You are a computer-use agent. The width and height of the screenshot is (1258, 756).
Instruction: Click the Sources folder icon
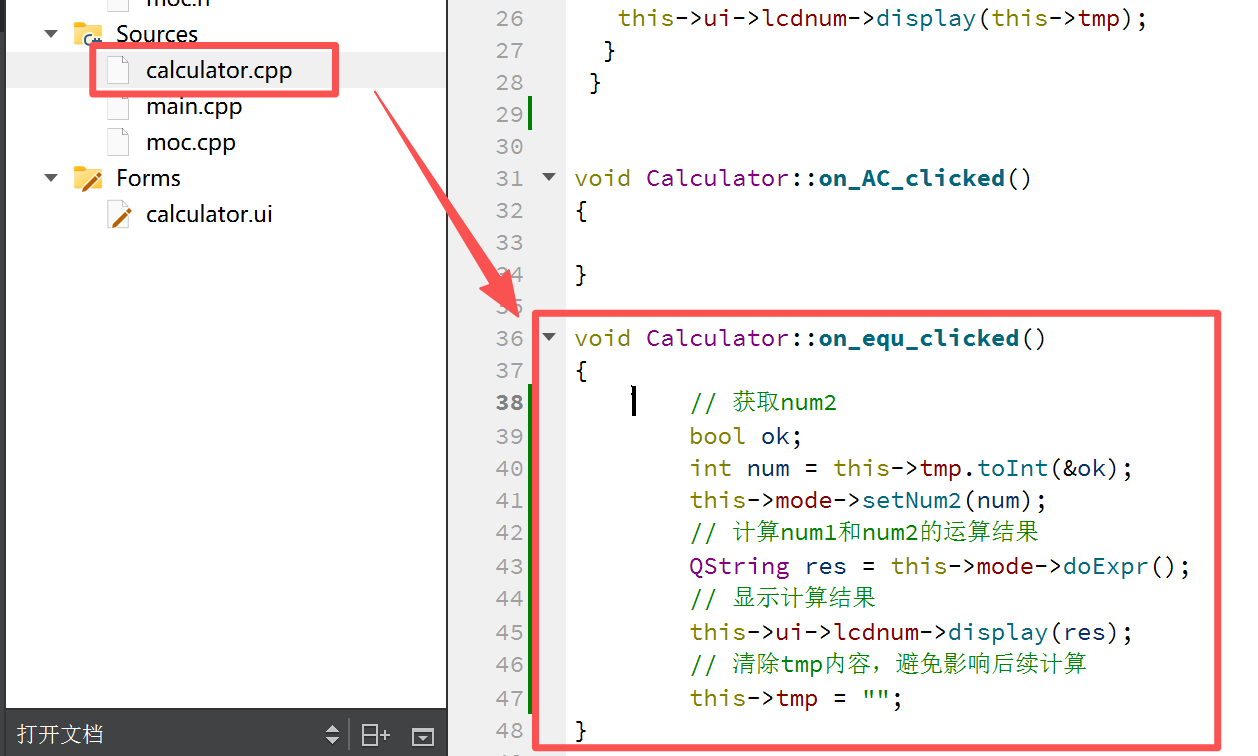[x=88, y=35]
